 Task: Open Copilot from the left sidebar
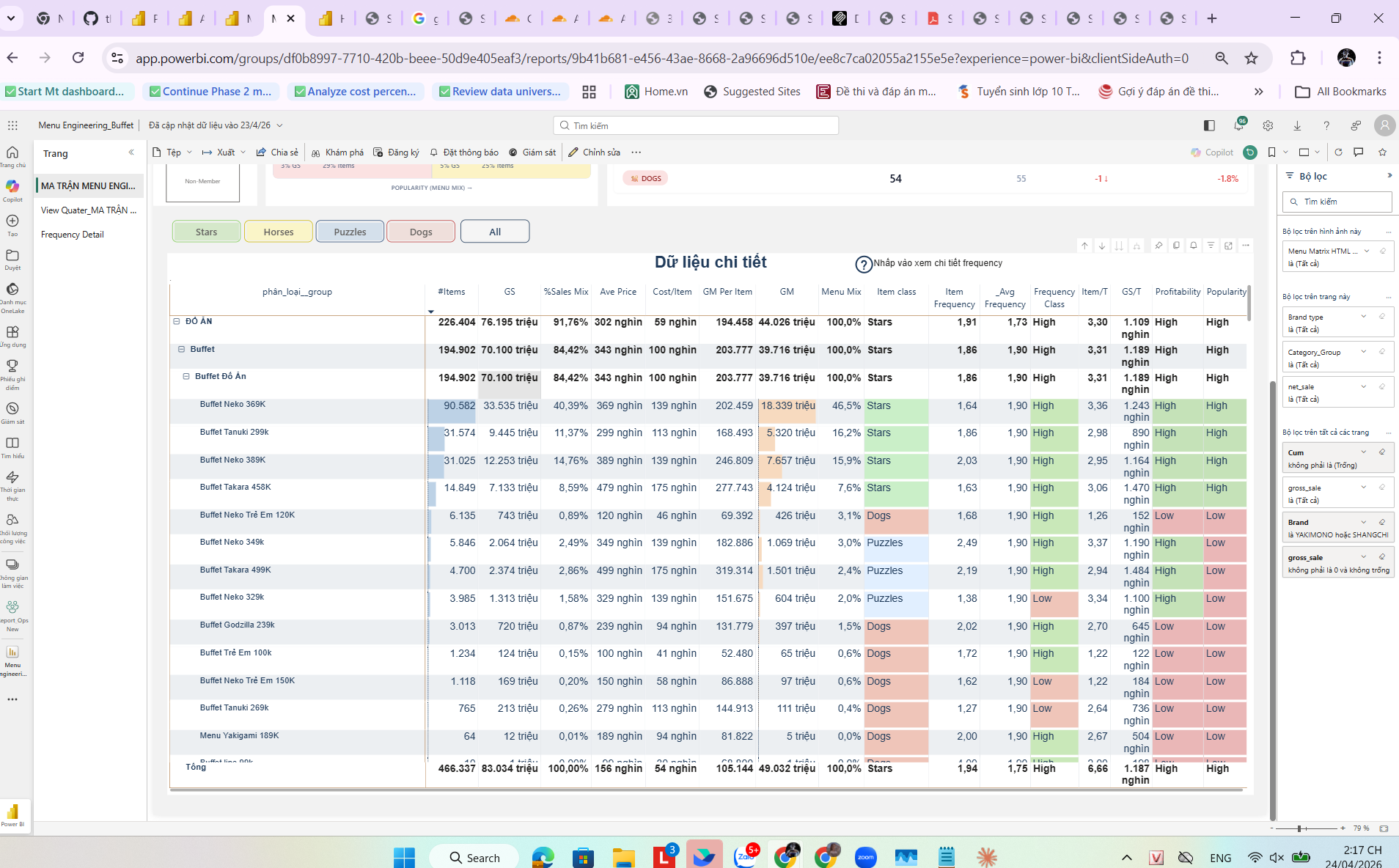[12, 190]
